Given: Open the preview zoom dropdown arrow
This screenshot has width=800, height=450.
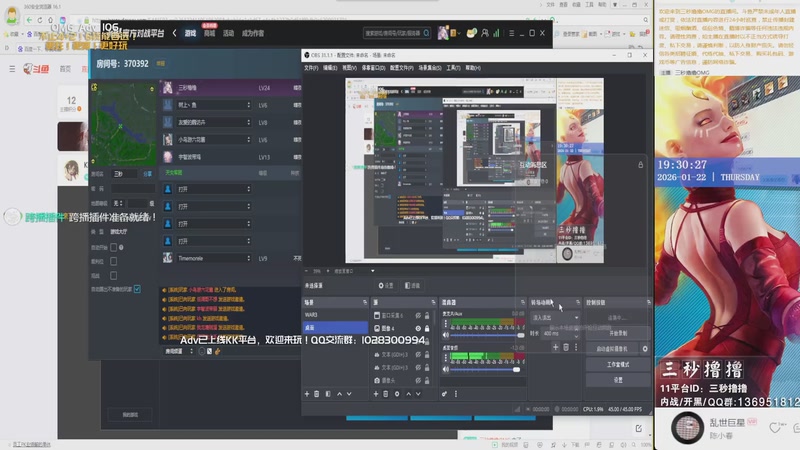Looking at the screenshot, I should tap(372, 271).
